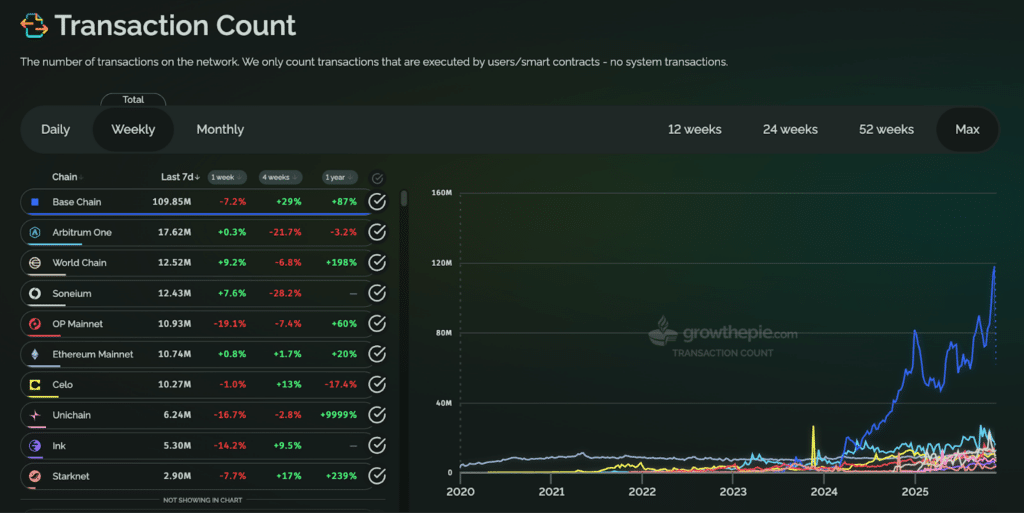Image resolution: width=1024 pixels, height=513 pixels.
Task: Click OP Mainnet -19.1% weekly change
Action: tap(230, 324)
